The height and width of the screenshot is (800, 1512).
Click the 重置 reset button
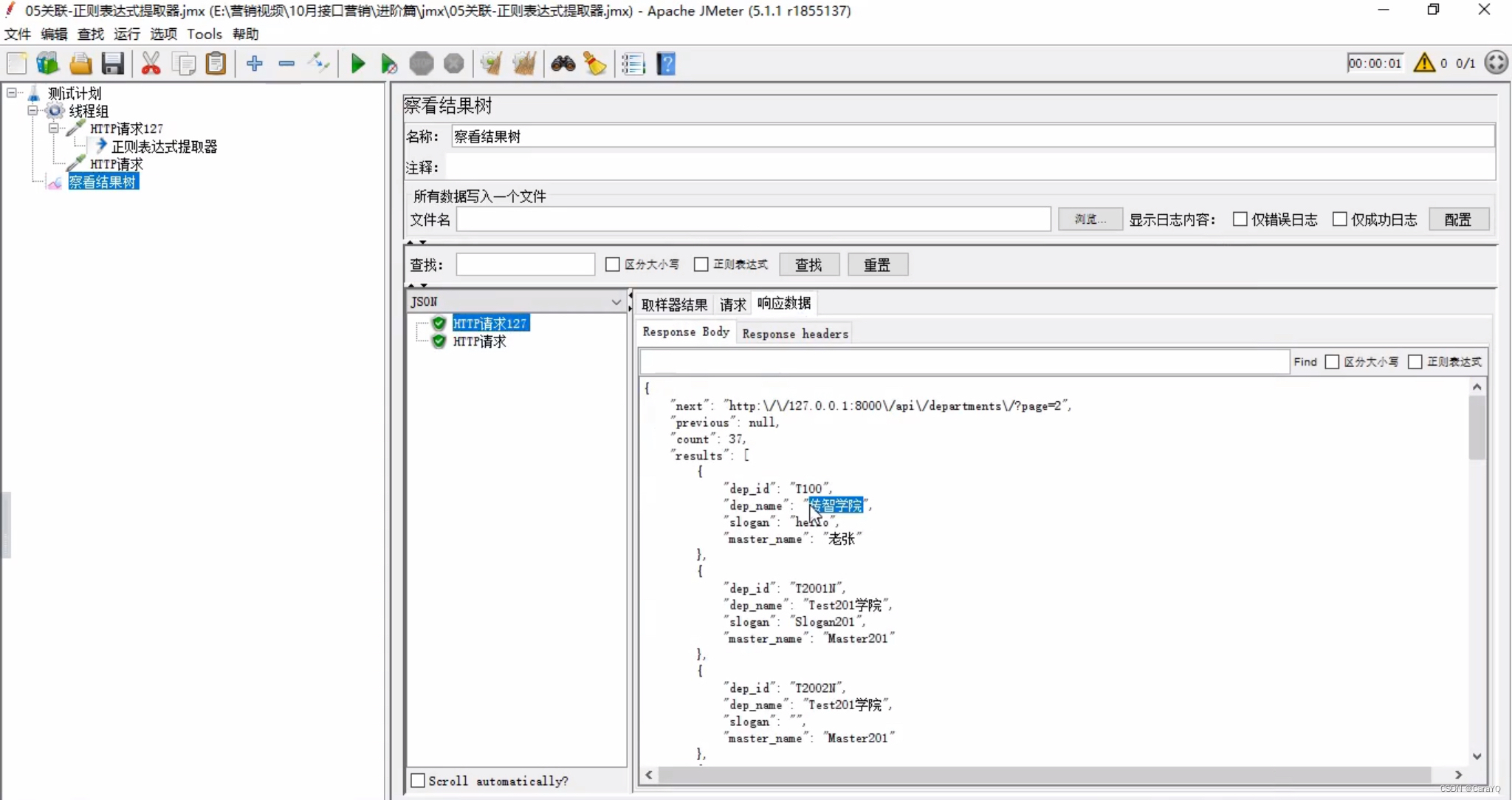(877, 264)
